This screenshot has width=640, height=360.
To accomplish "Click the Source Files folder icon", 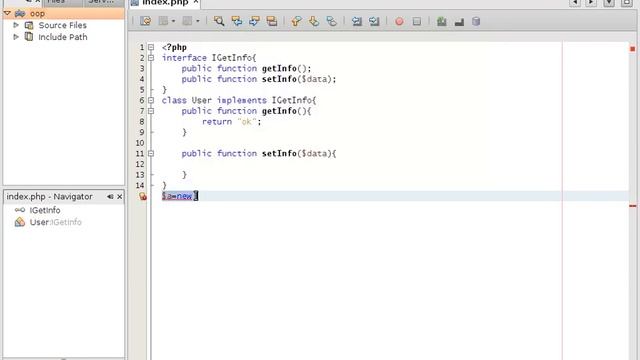I will pos(29,25).
